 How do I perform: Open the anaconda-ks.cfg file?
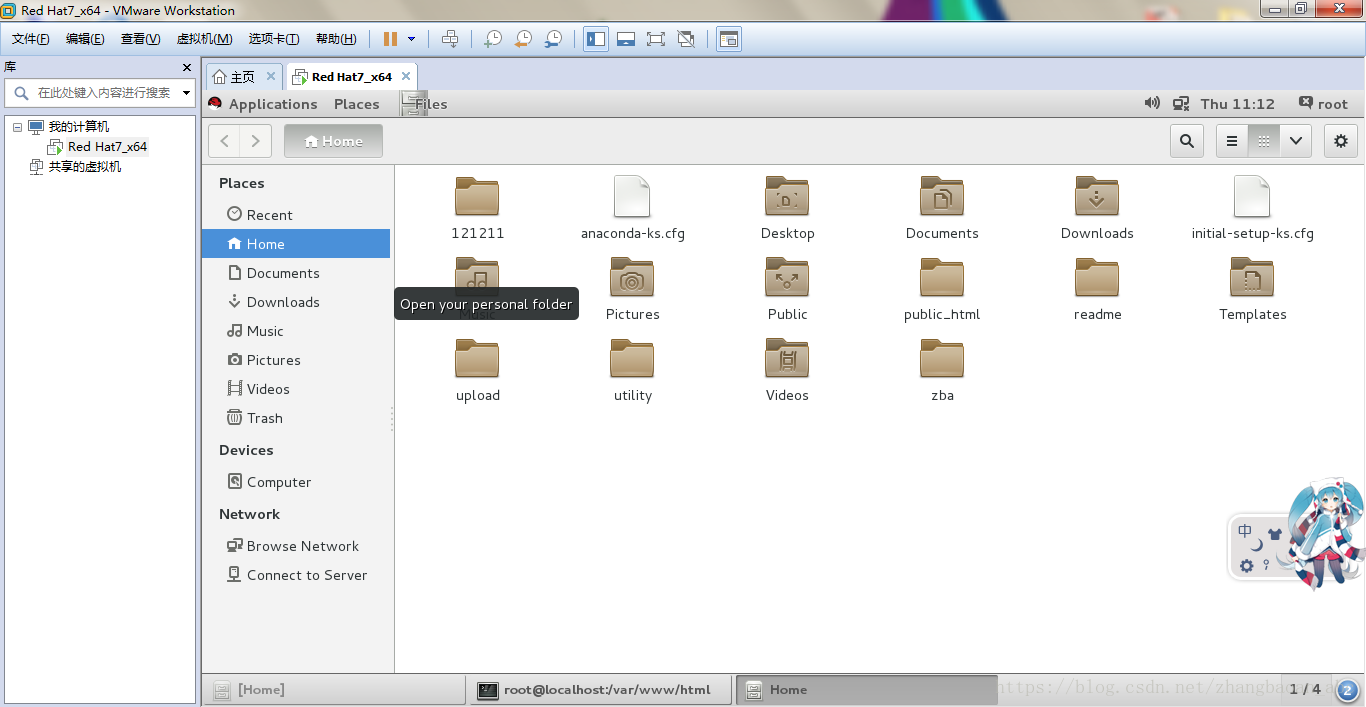[632, 197]
